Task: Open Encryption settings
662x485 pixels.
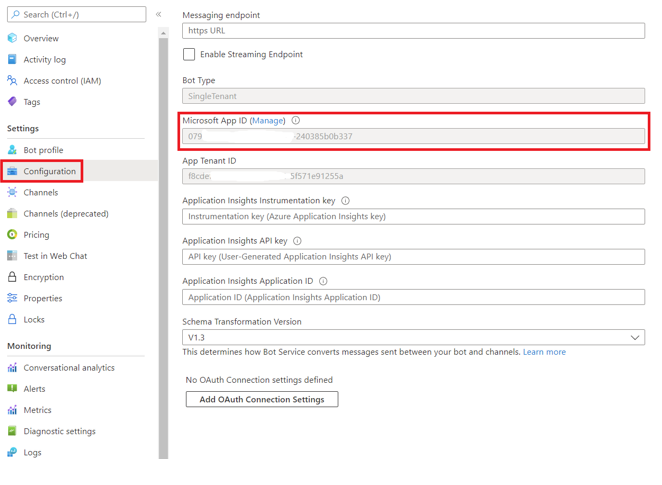Action: [43, 277]
